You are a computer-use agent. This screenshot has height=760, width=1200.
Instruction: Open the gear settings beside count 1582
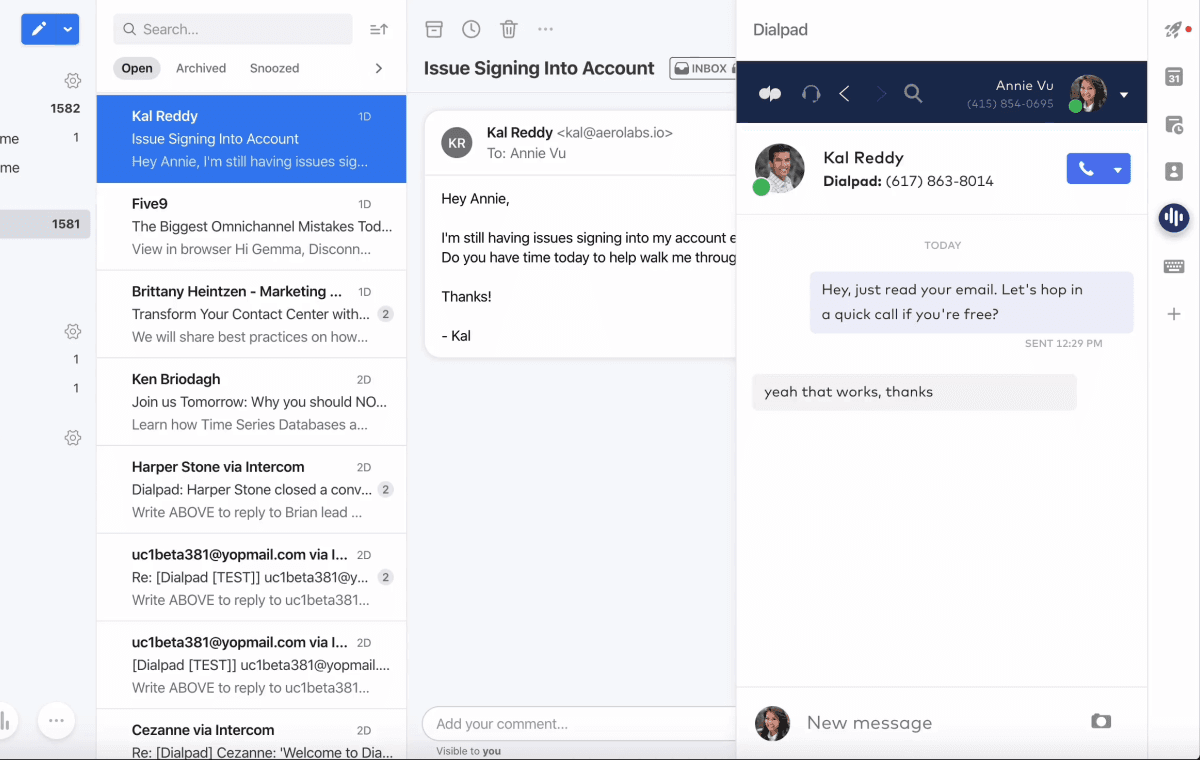pos(72,81)
